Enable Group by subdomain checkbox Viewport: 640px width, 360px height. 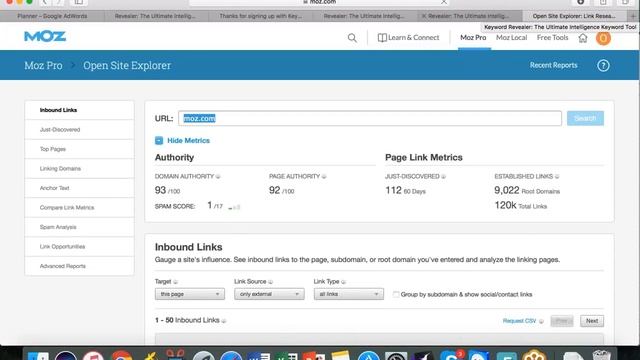pyautogui.click(x=396, y=294)
